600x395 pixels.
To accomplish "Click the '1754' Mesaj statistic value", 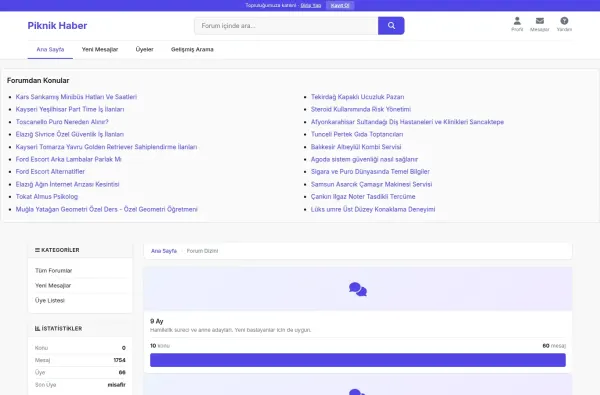I will coord(119,360).
